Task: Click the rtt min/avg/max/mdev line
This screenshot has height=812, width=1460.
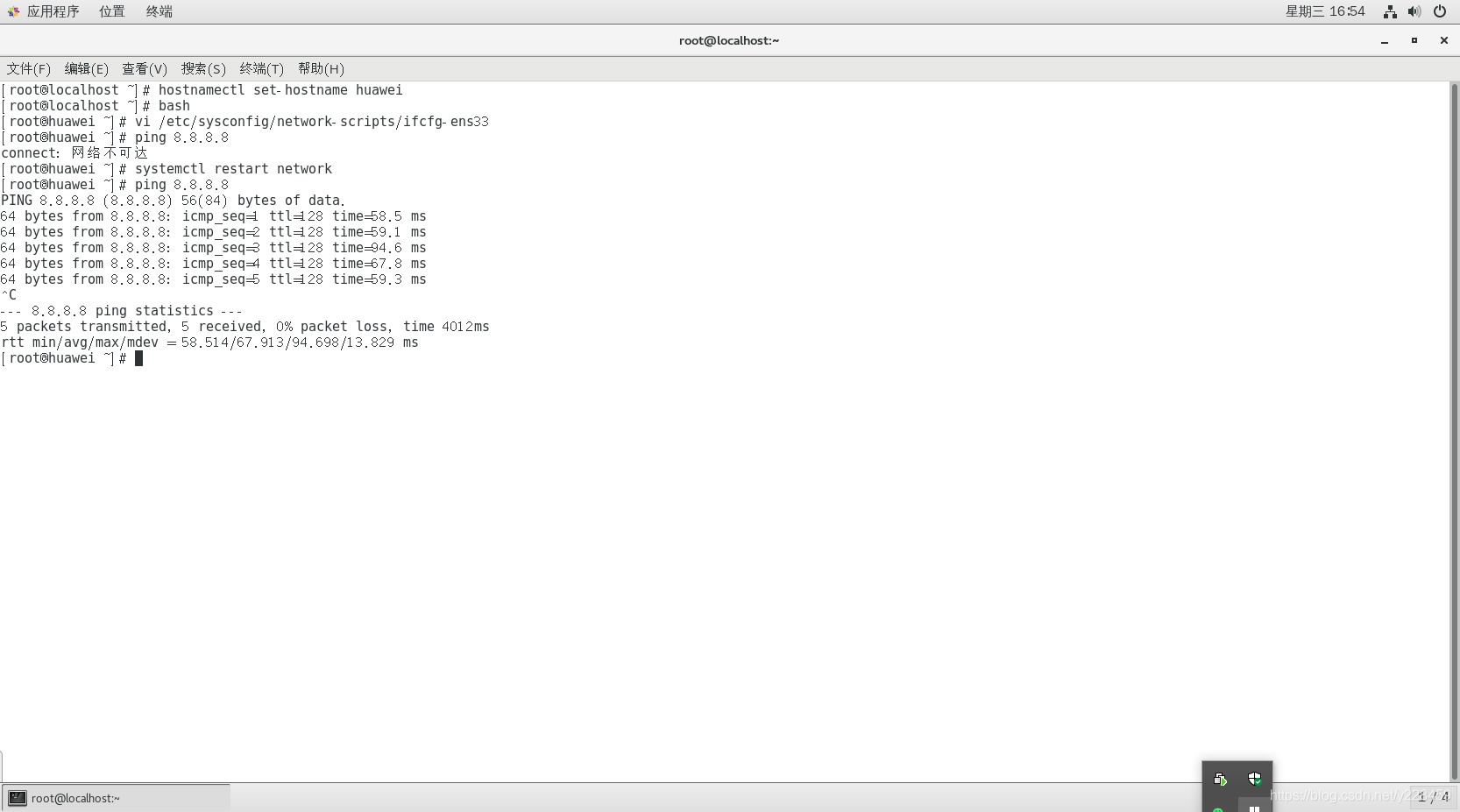Action: [x=210, y=342]
